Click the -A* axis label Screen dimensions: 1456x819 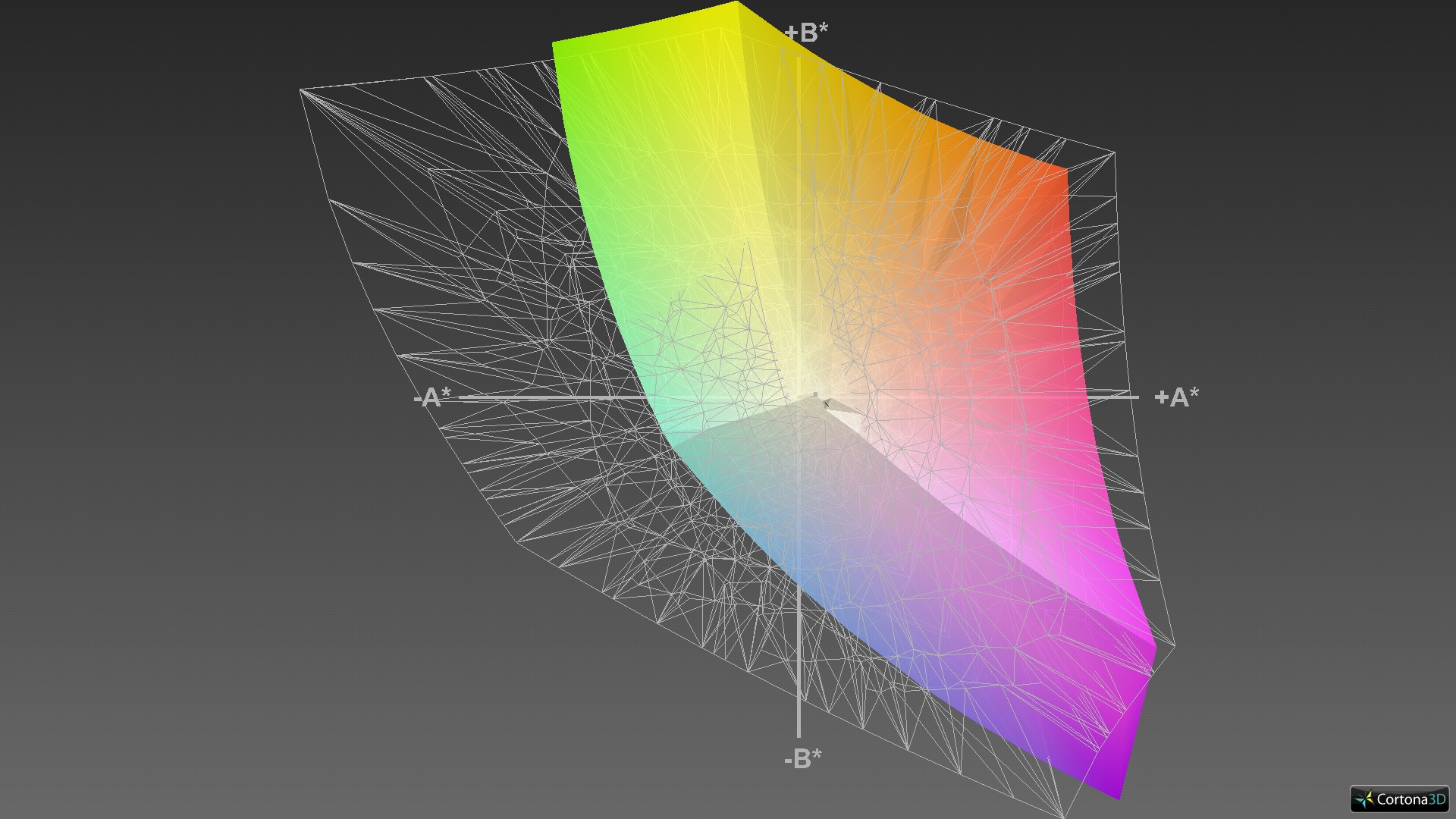(432, 397)
